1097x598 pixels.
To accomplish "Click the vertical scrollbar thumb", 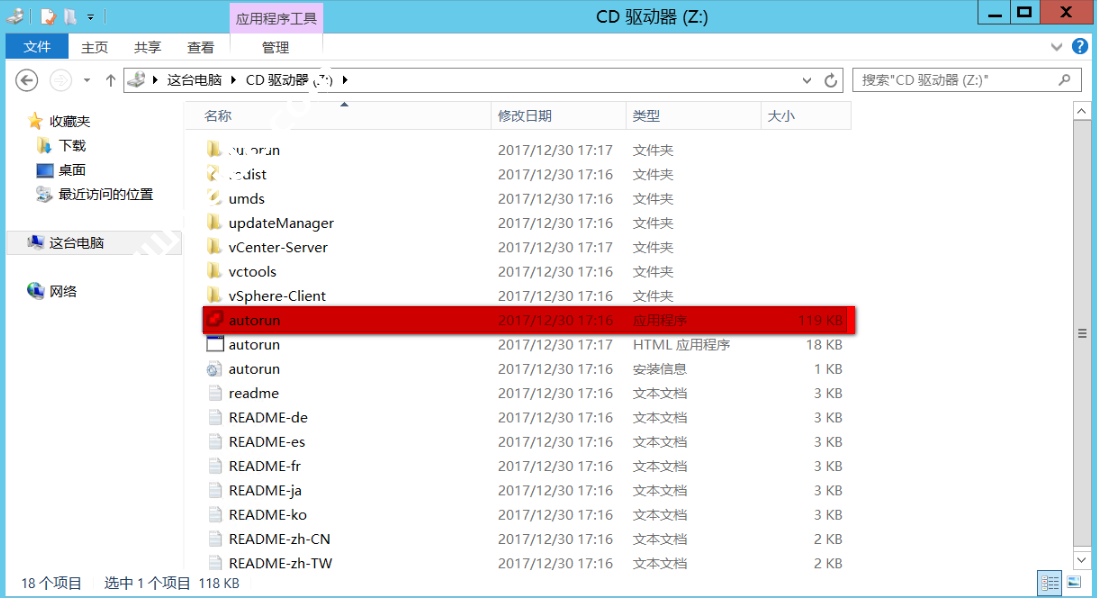I will pos(1082,334).
